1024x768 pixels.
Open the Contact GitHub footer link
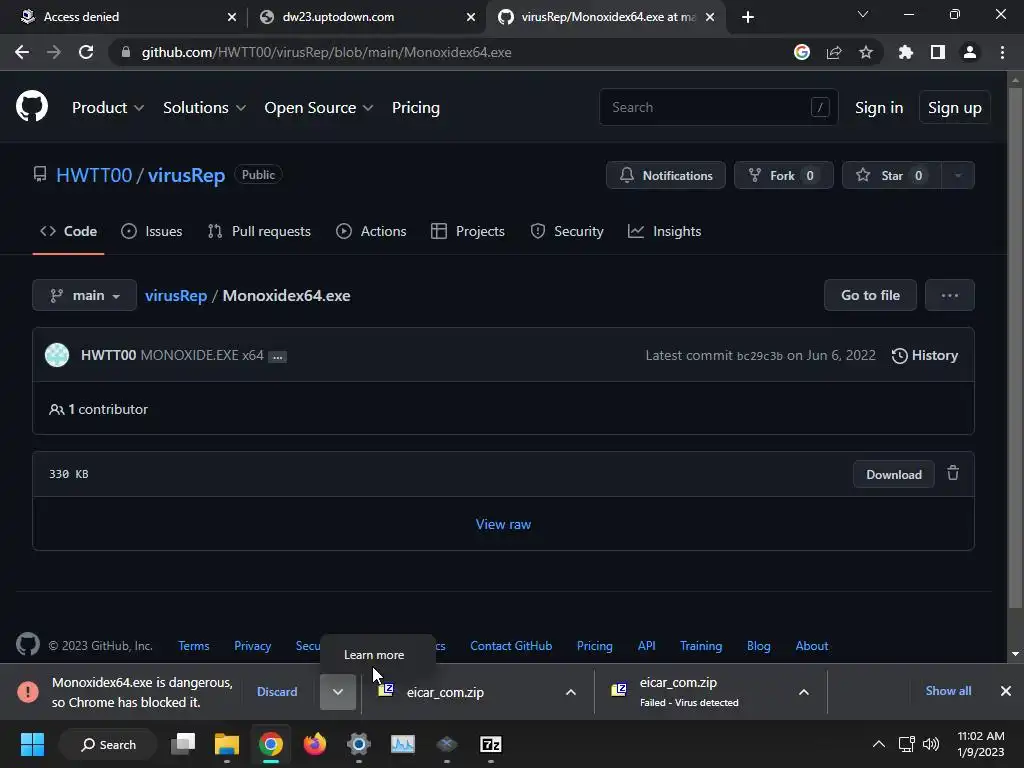point(511,646)
